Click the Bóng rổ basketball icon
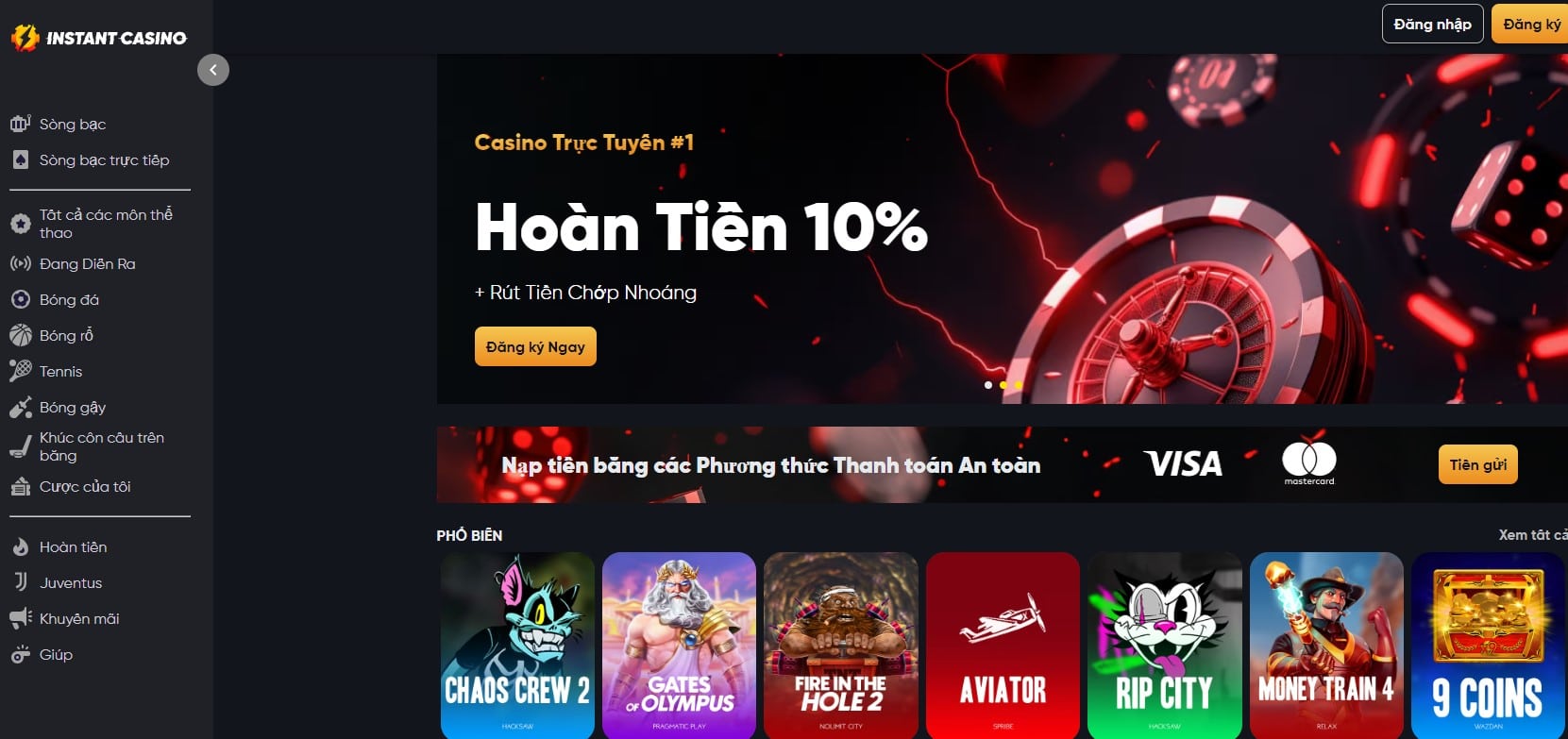The height and width of the screenshot is (739, 1568). pos(20,335)
